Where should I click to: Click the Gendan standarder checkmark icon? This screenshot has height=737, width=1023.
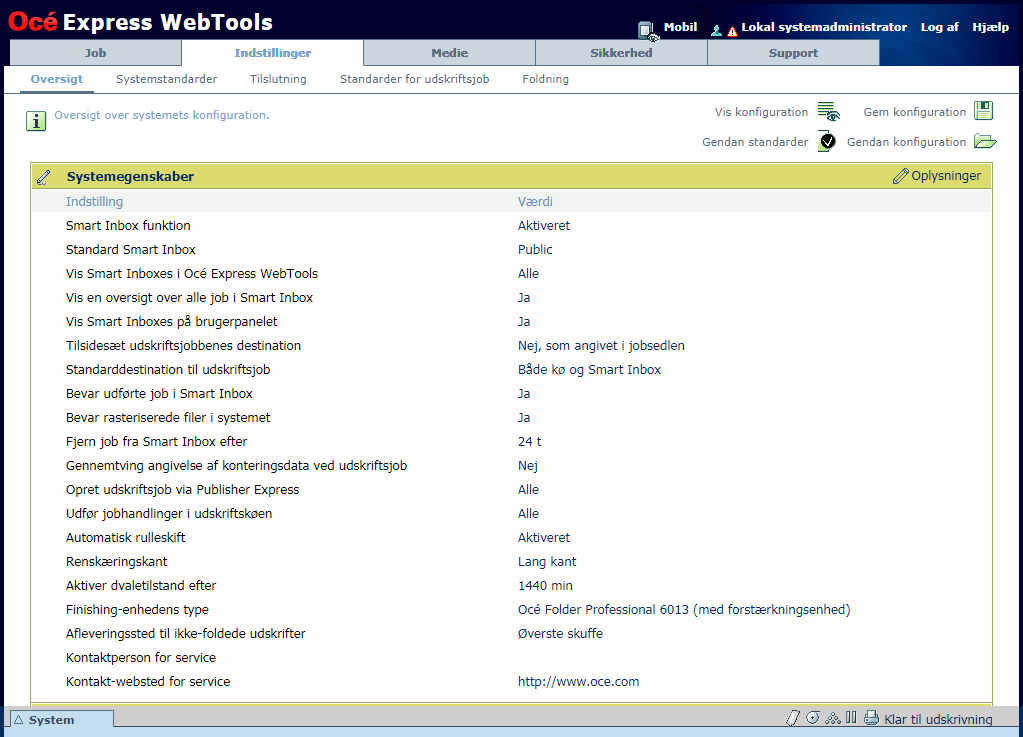[x=827, y=142]
